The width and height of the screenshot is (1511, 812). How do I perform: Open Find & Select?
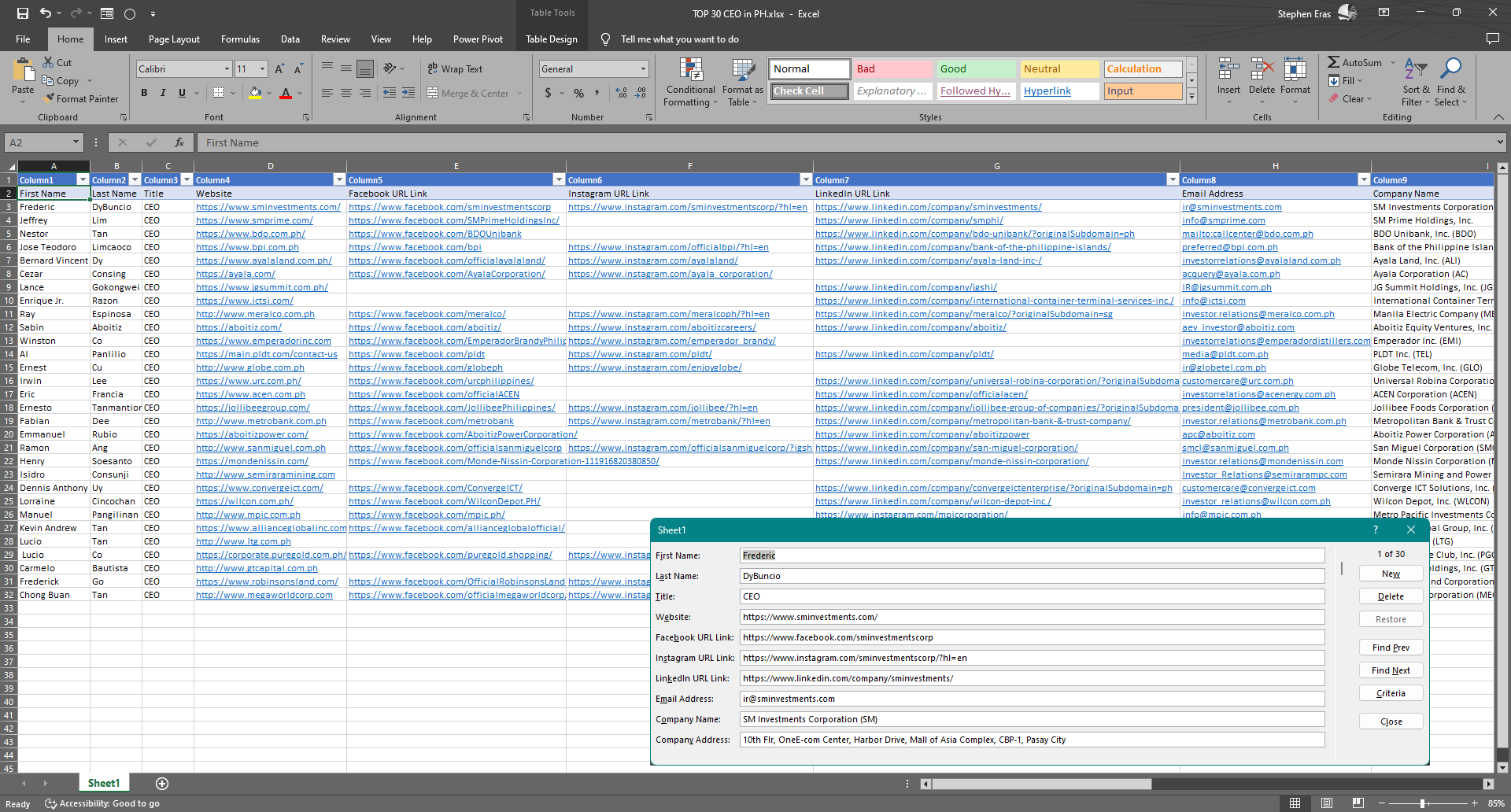tap(1450, 82)
